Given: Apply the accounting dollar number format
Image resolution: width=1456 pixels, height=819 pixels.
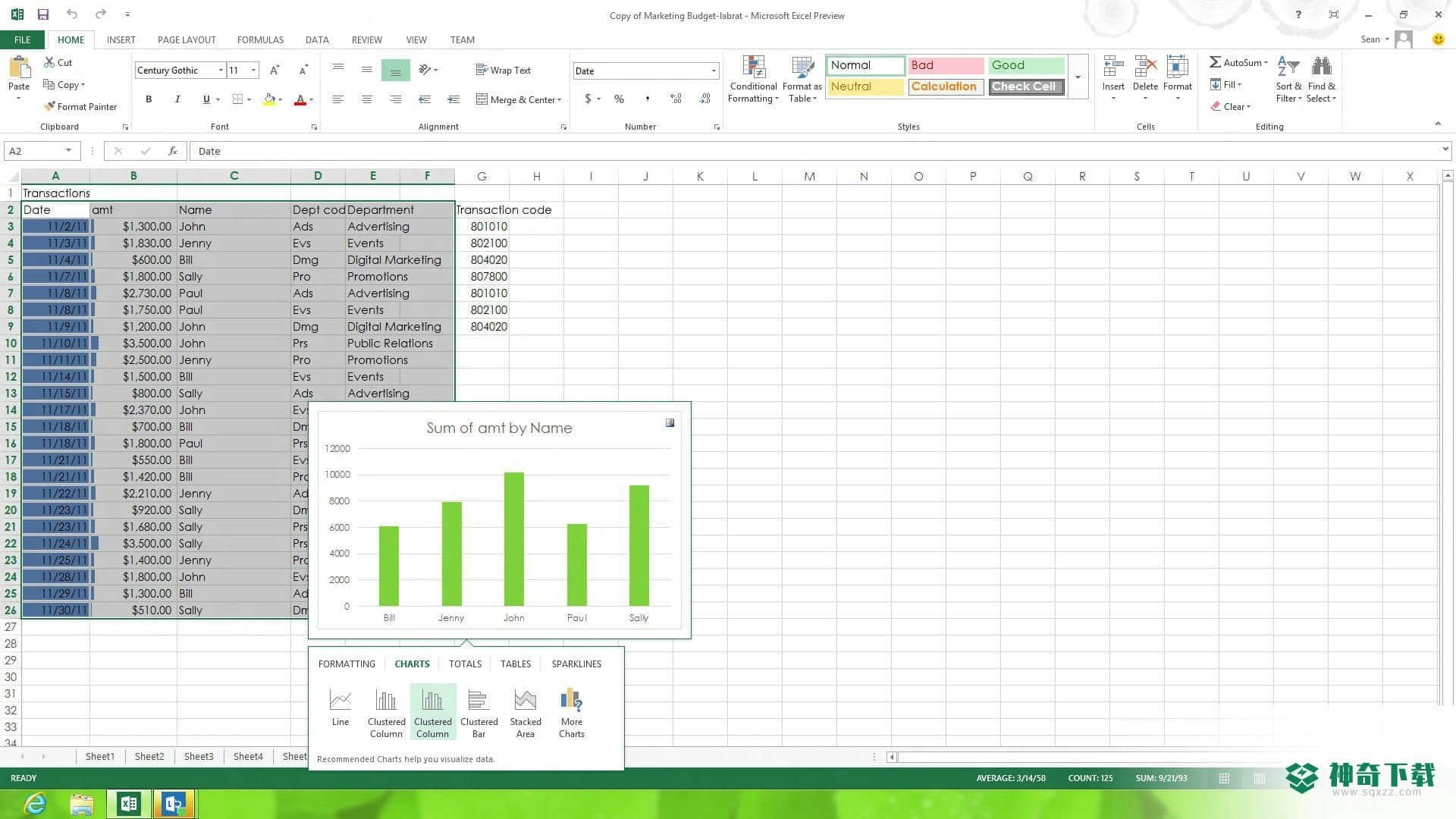Looking at the screenshot, I should pos(588,99).
